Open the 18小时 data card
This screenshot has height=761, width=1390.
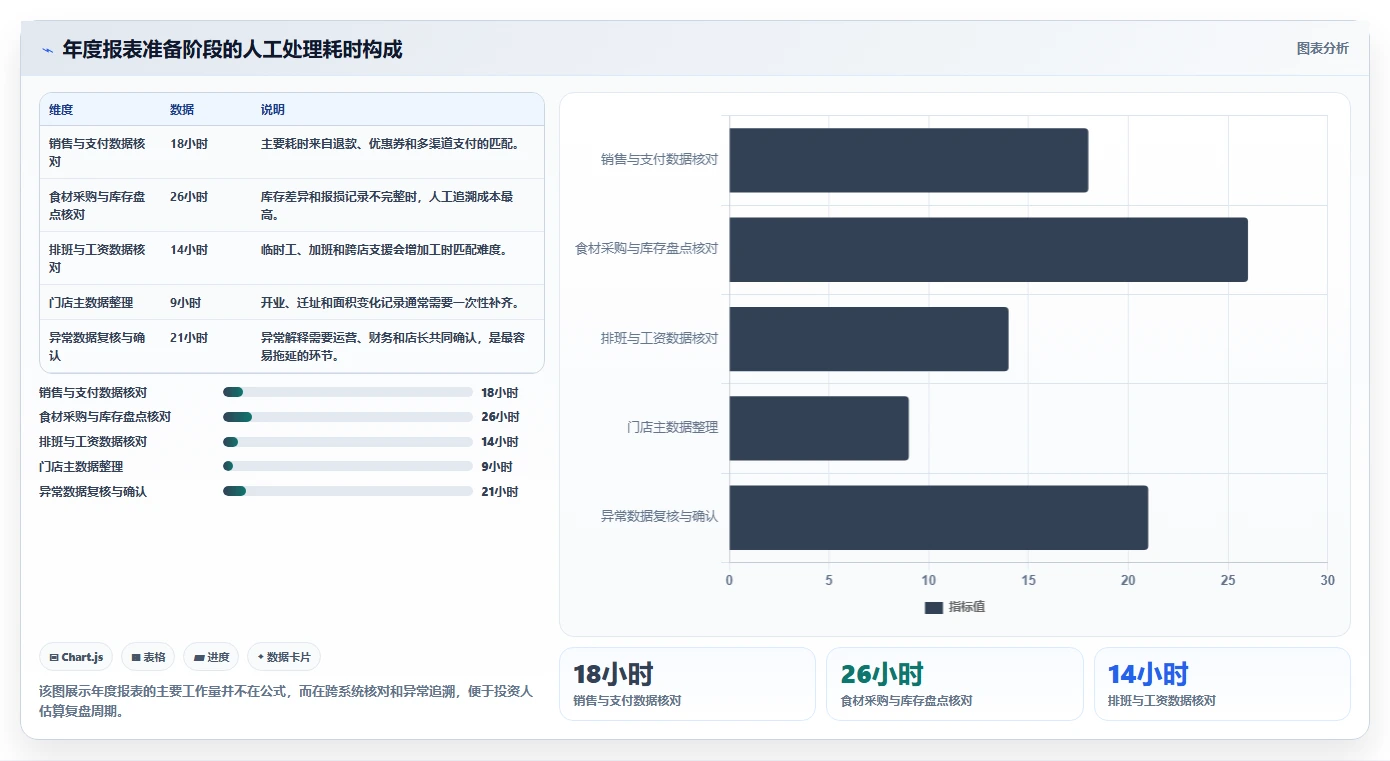pyautogui.click(x=687, y=684)
